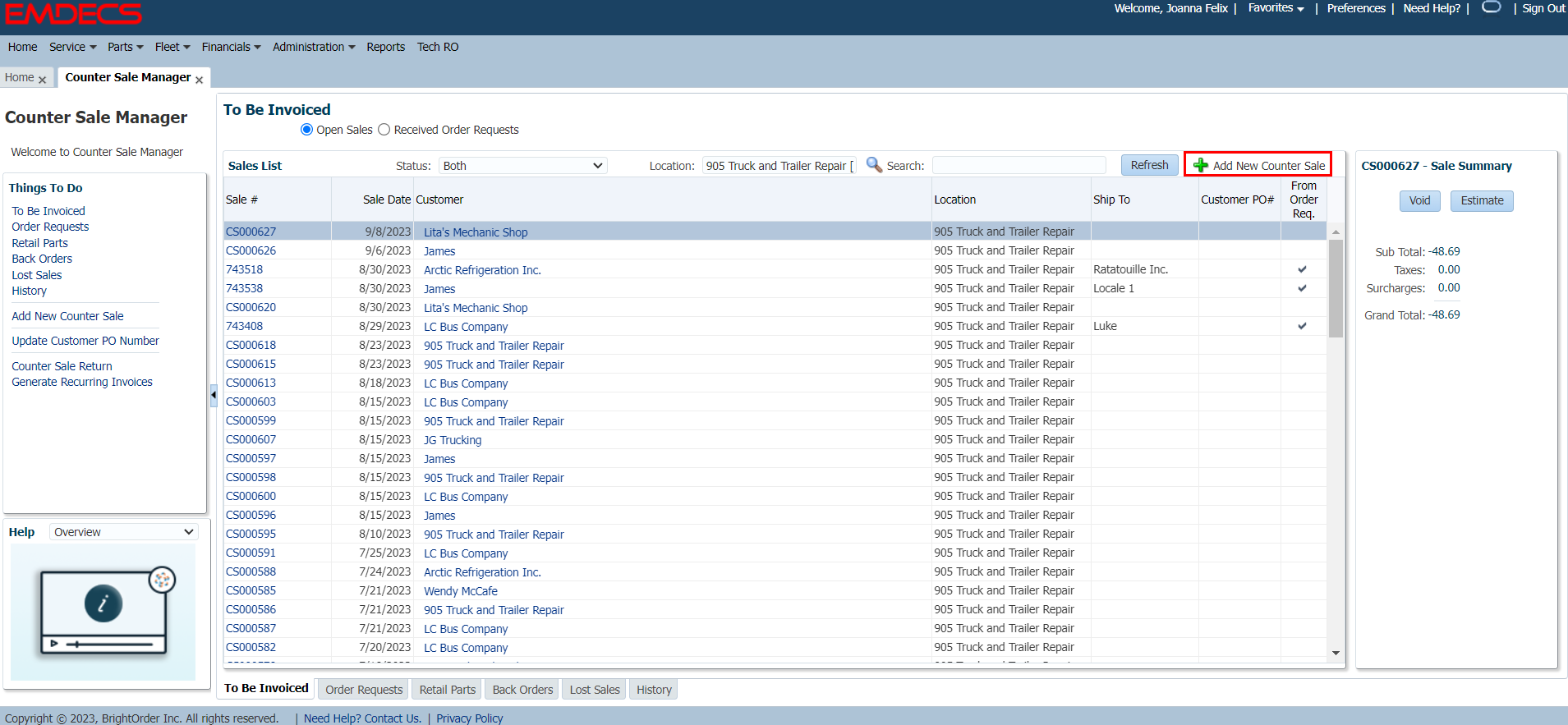Click the Refresh button
Viewport: 1568px width, 725px height.
[1149, 165]
